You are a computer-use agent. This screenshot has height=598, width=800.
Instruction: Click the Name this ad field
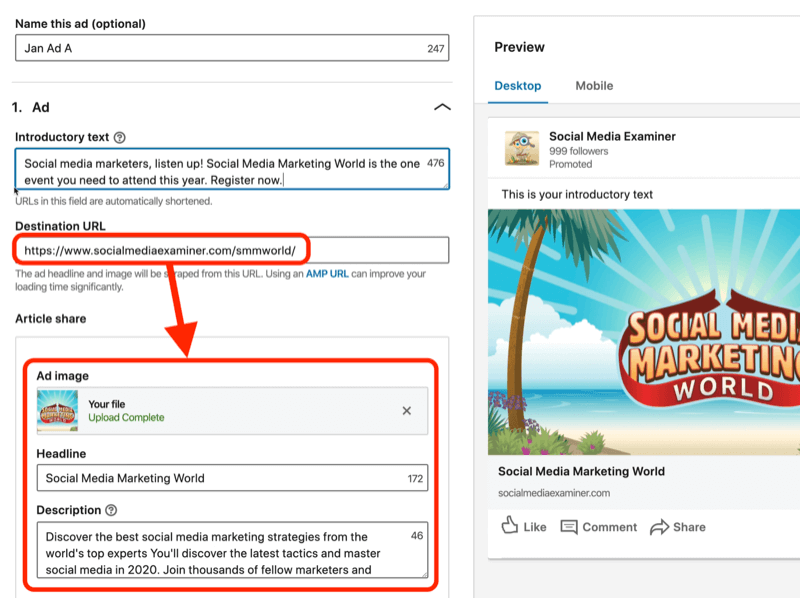pyautogui.click(x=232, y=48)
